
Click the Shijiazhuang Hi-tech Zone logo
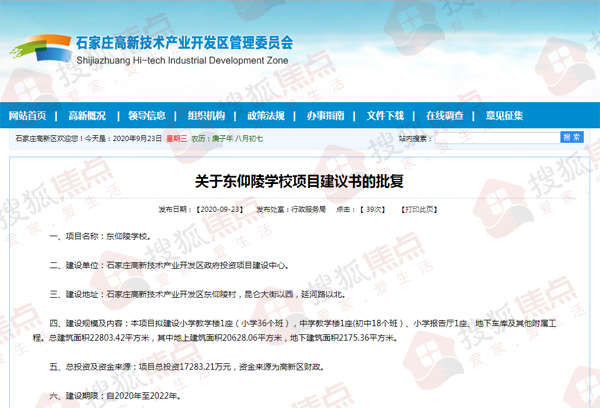pos(41,48)
